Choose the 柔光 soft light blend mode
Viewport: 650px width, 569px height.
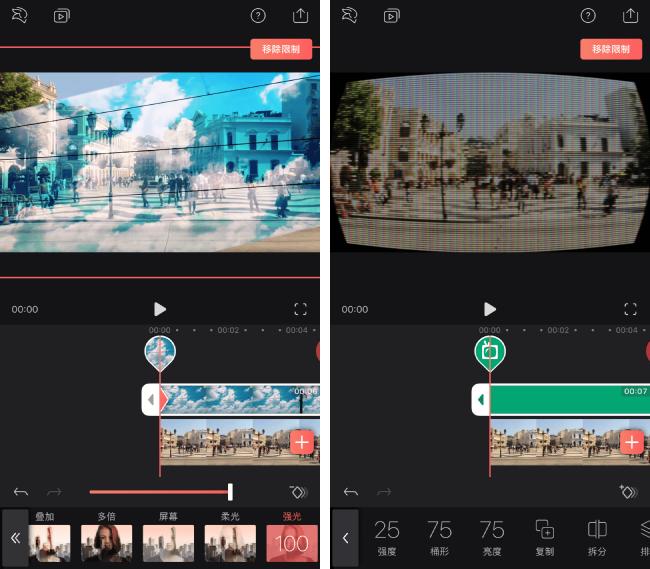point(230,538)
